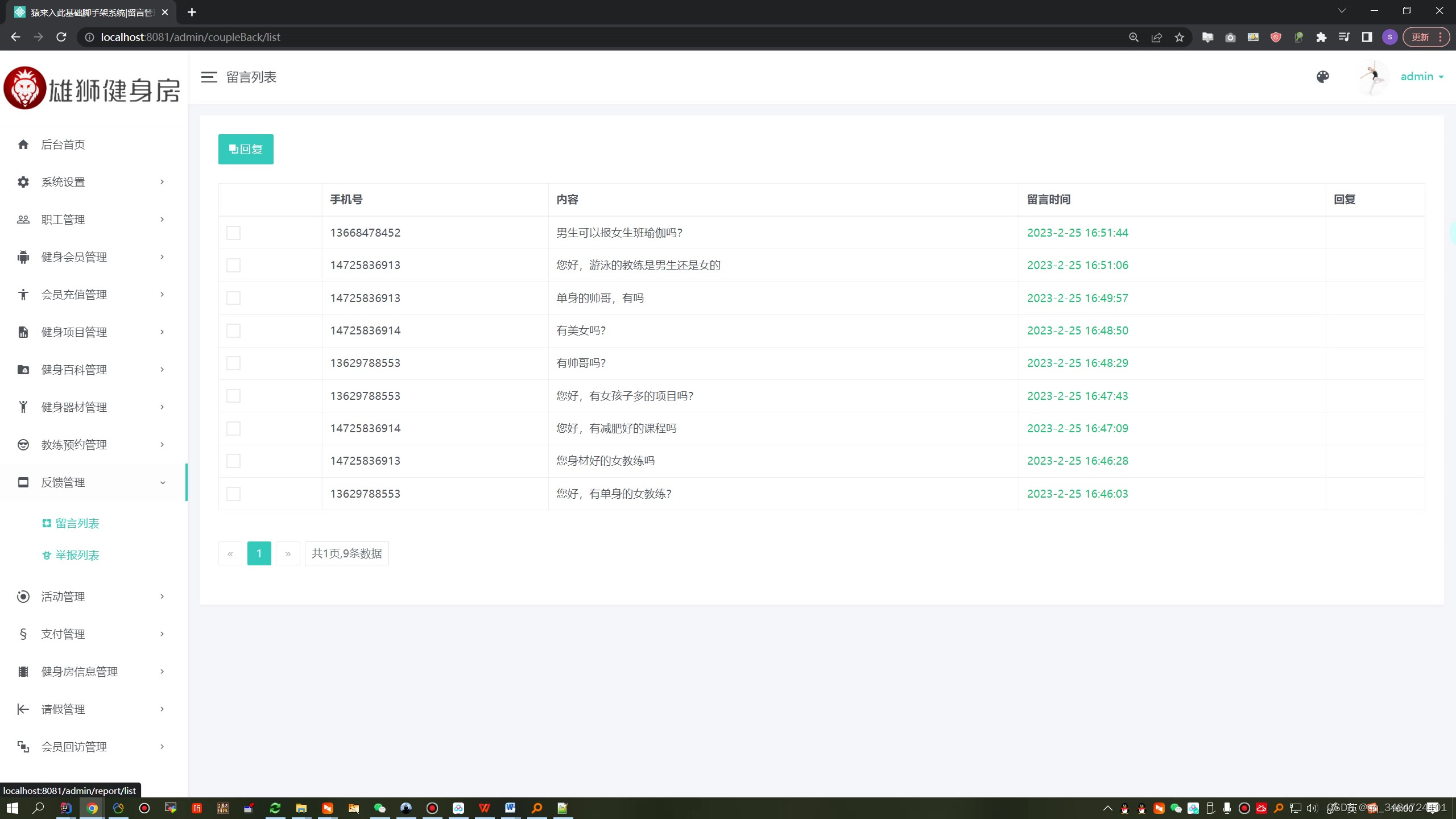The height and width of the screenshot is (819, 1456).
Task: Click the admin avatar image
Action: 1373,77
